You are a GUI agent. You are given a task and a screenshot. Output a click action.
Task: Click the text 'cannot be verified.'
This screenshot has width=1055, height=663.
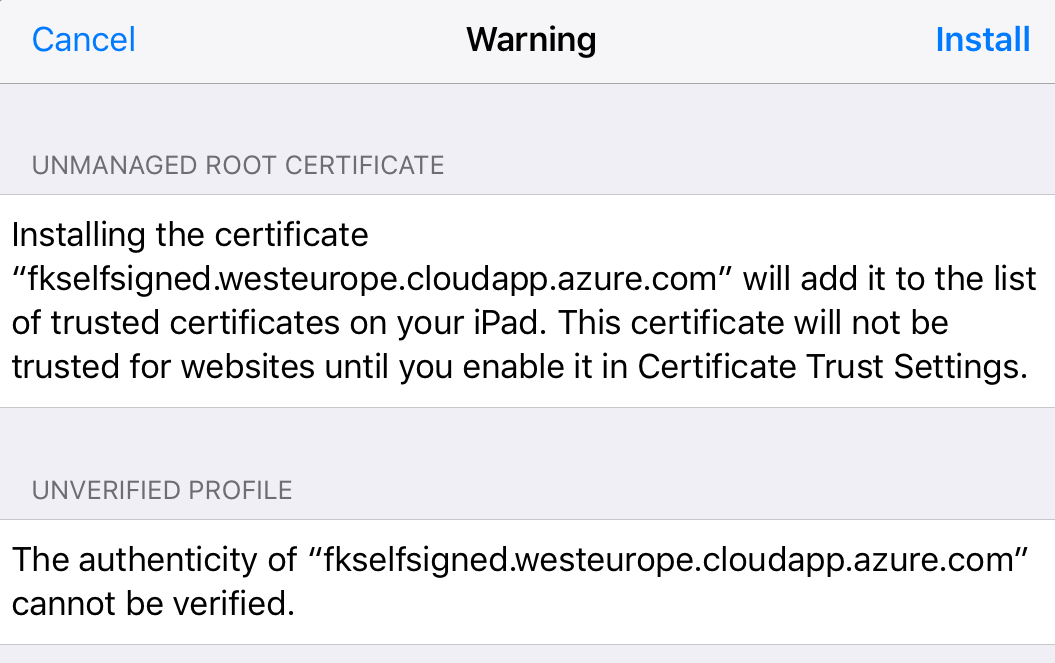pos(153,604)
